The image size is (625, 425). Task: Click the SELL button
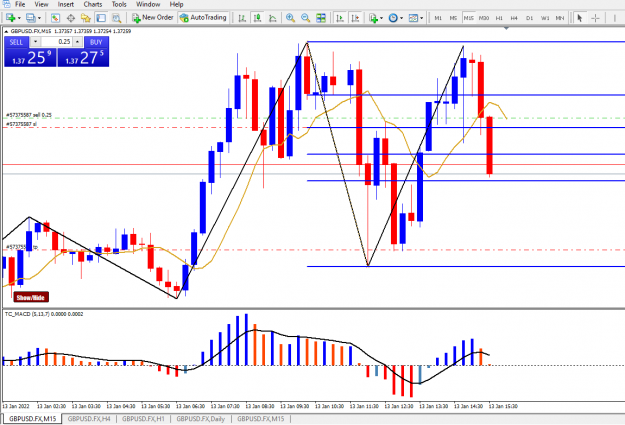click(16, 42)
